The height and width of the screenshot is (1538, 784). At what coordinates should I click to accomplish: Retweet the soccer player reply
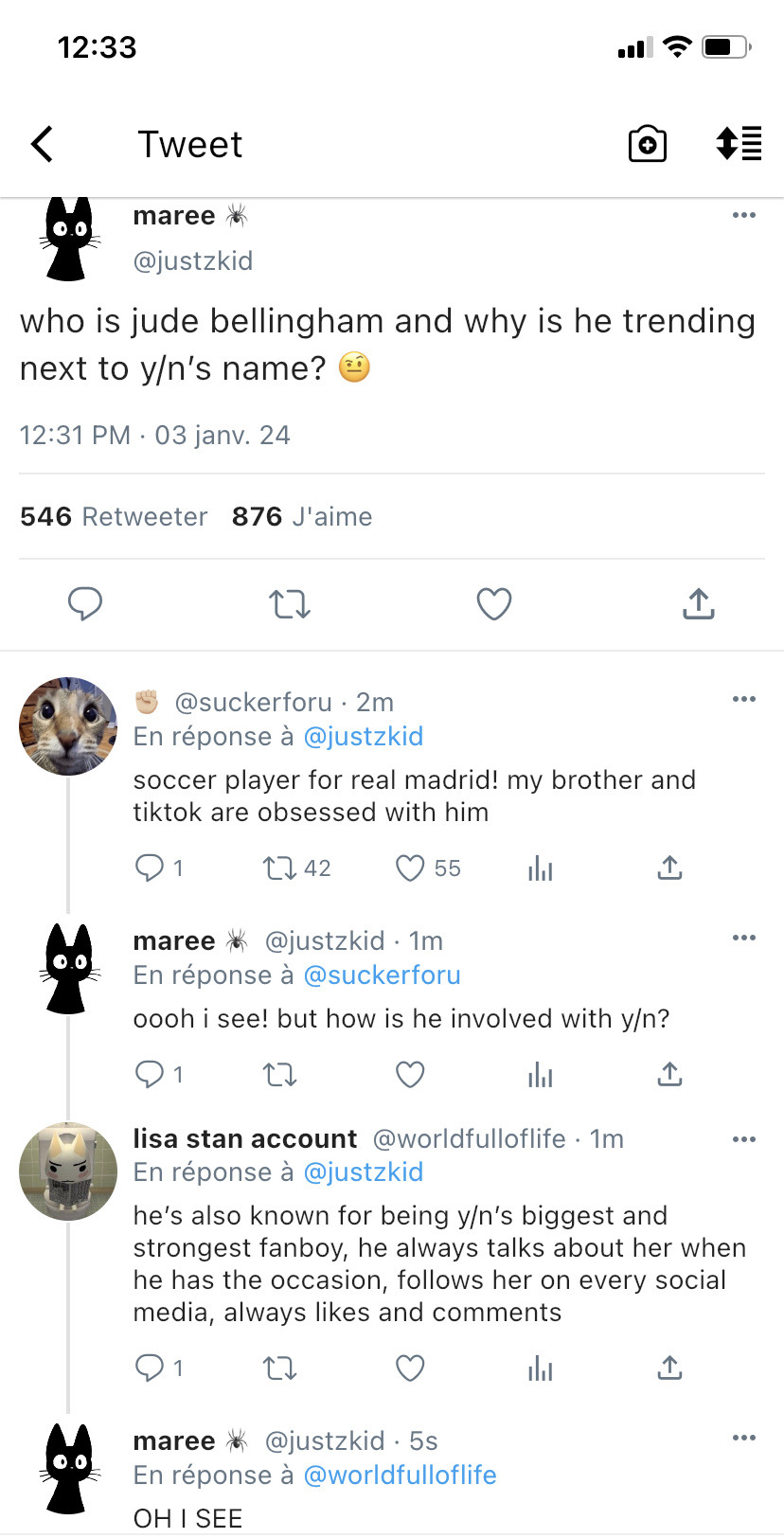(x=280, y=867)
